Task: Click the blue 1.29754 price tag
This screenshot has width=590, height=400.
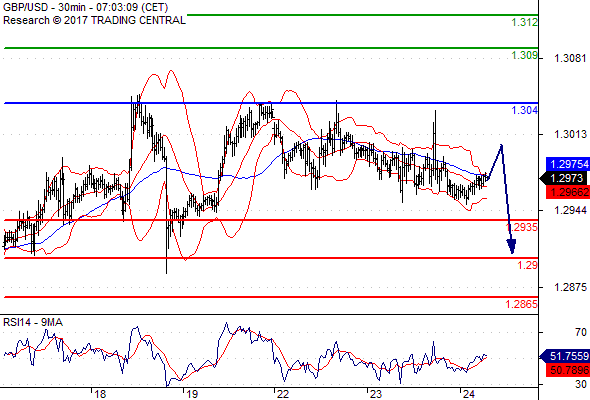Action: tap(568, 164)
